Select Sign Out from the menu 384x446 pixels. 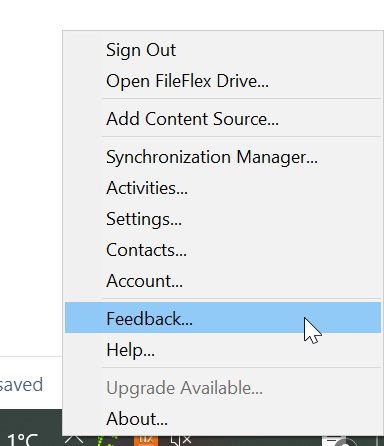223,50
